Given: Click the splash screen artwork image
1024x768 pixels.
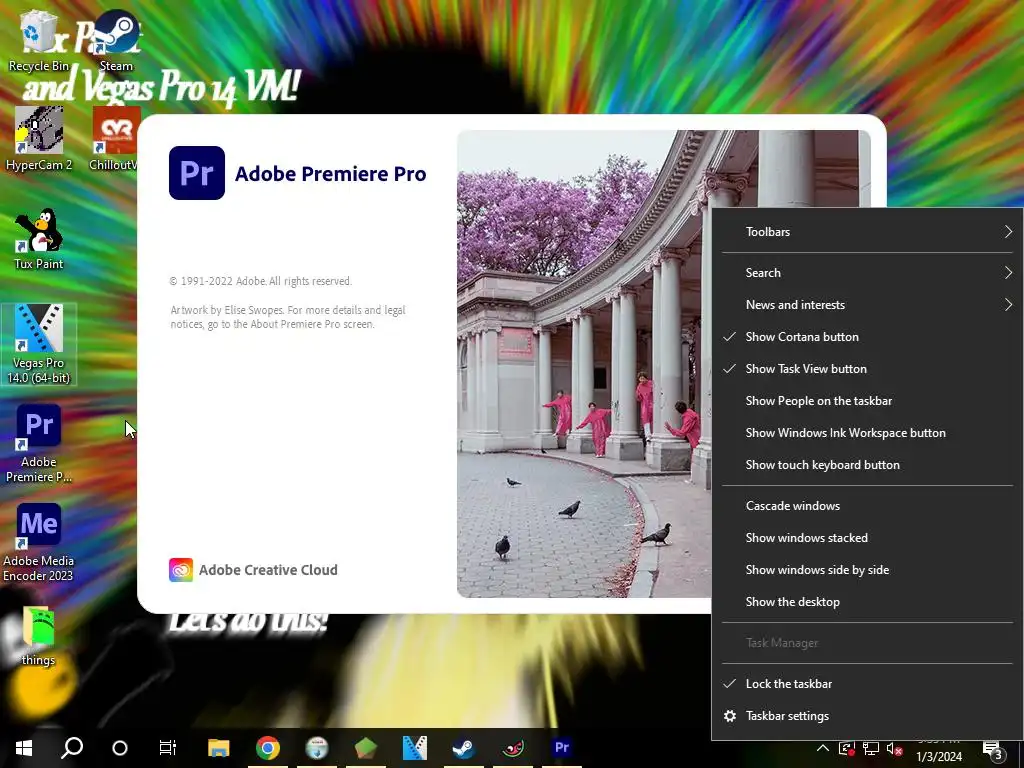Looking at the screenshot, I should point(584,364).
